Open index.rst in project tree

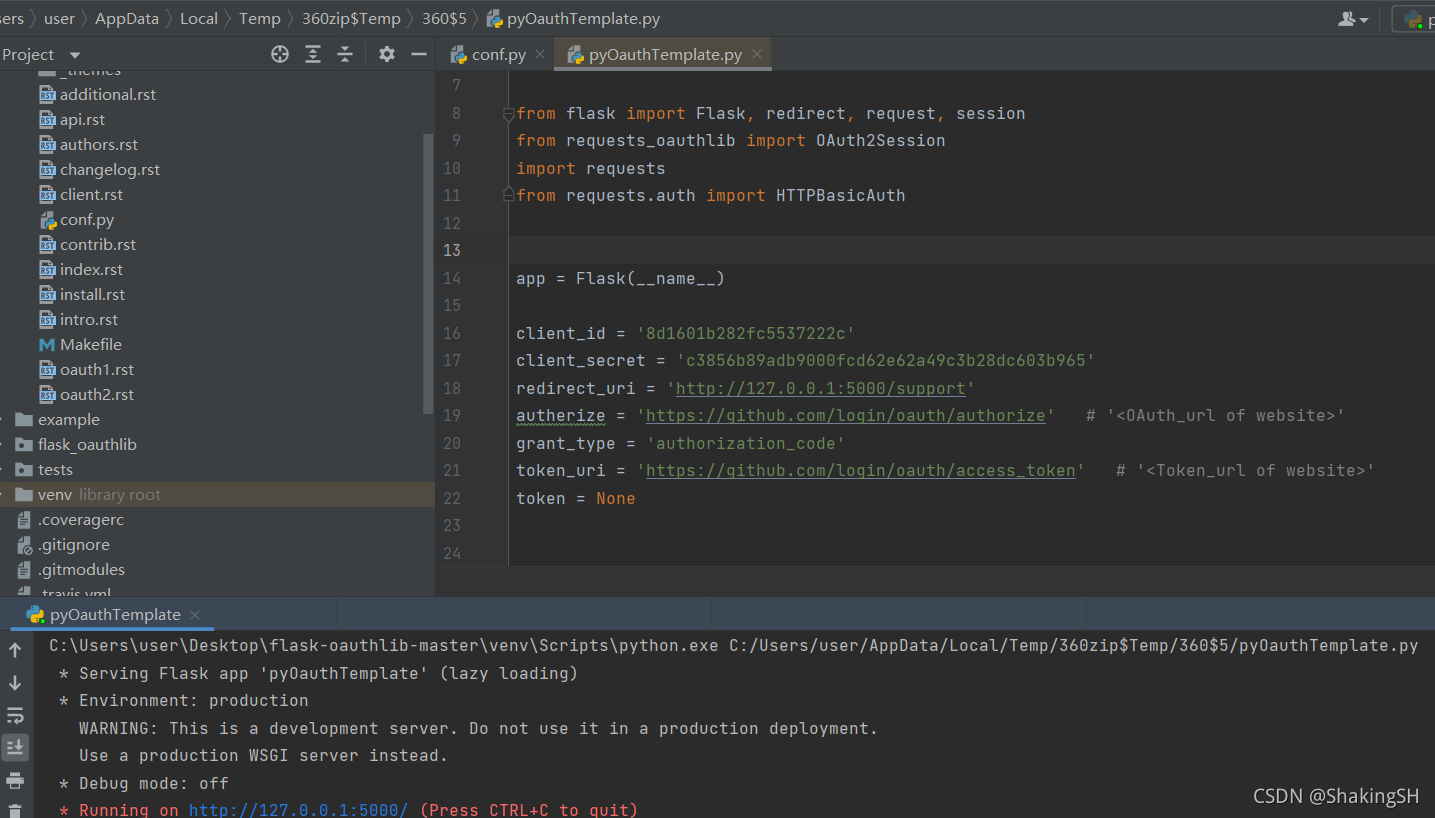tap(91, 269)
